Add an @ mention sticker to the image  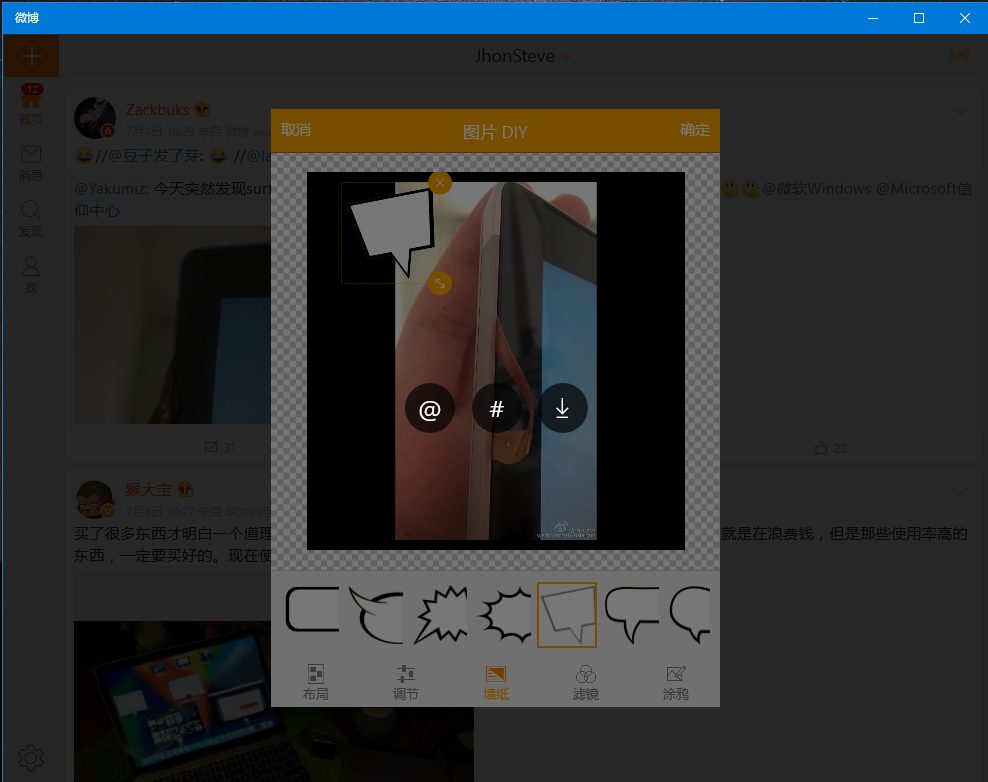pos(429,408)
